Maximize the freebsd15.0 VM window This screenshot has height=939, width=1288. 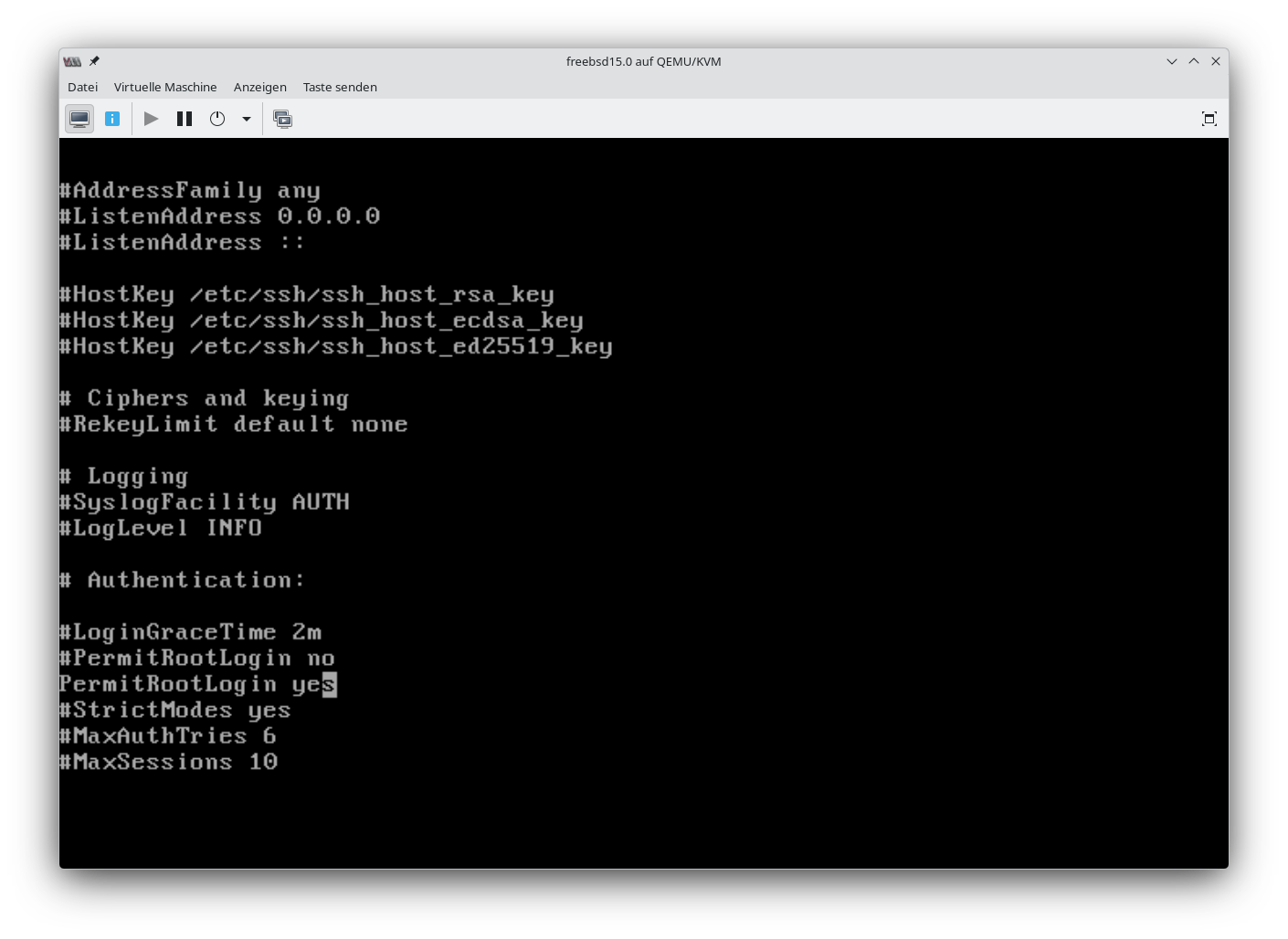point(1193,61)
